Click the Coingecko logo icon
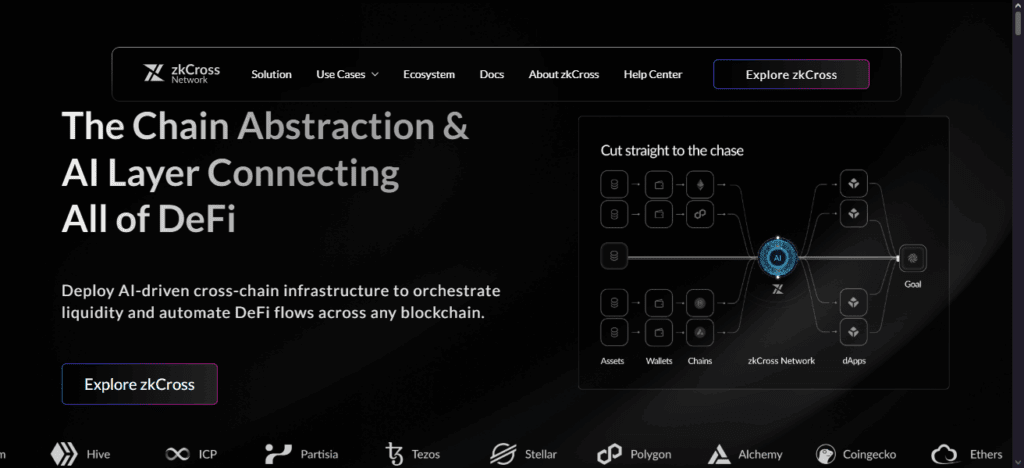 826,454
